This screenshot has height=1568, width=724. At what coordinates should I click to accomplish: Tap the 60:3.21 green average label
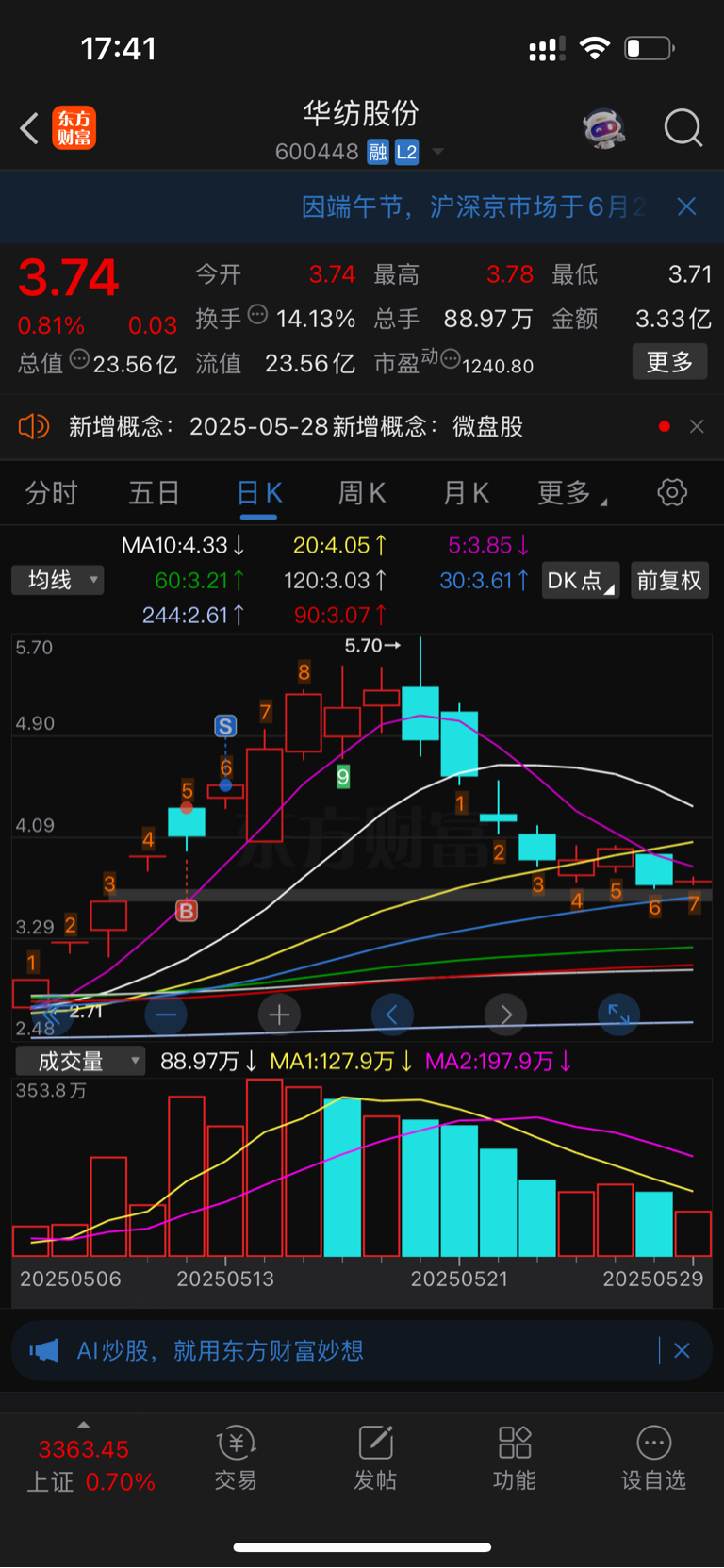pos(201,581)
